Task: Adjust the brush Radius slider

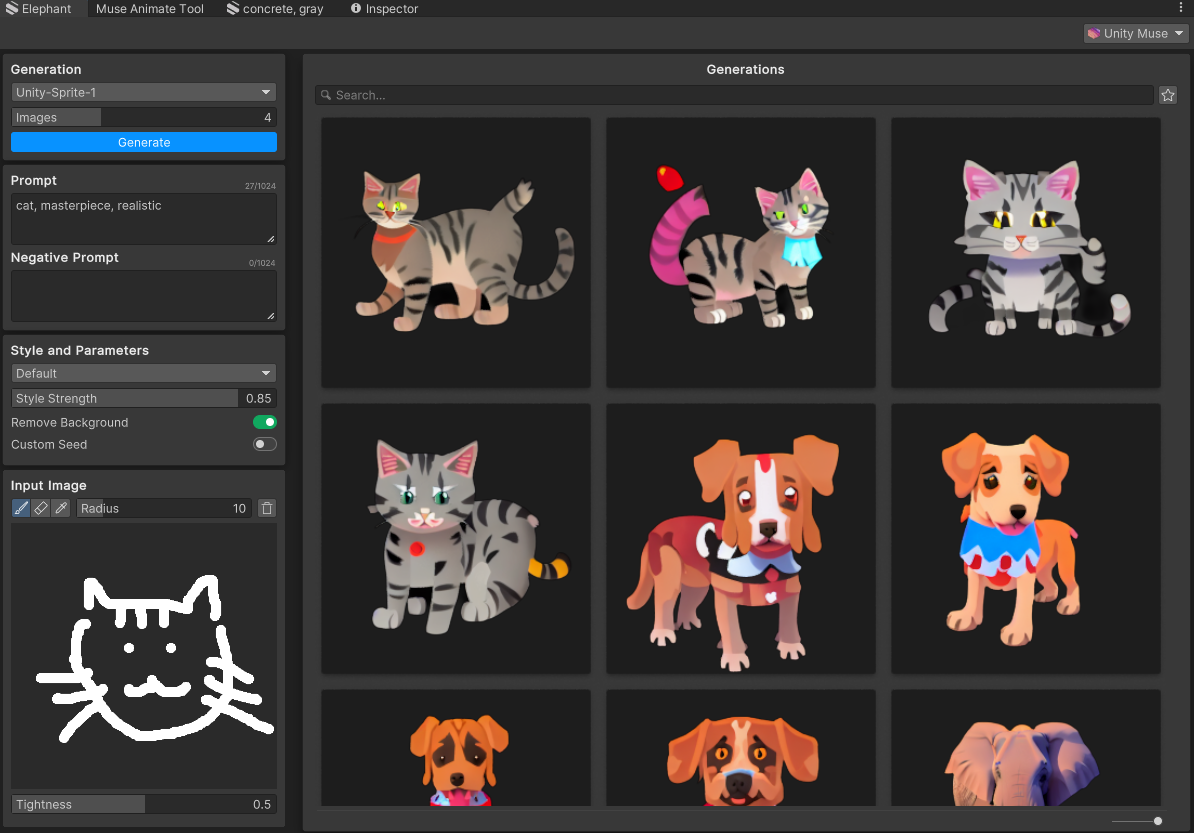Action: click(164, 508)
